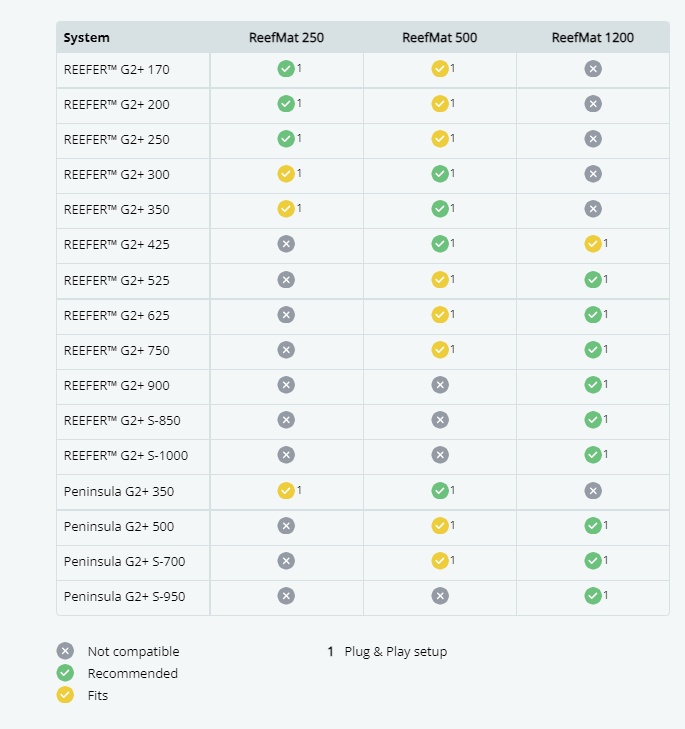Click yellow check for REEFER G2+ 425 ReefMat 1200
This screenshot has height=729, width=685.
[592, 244]
